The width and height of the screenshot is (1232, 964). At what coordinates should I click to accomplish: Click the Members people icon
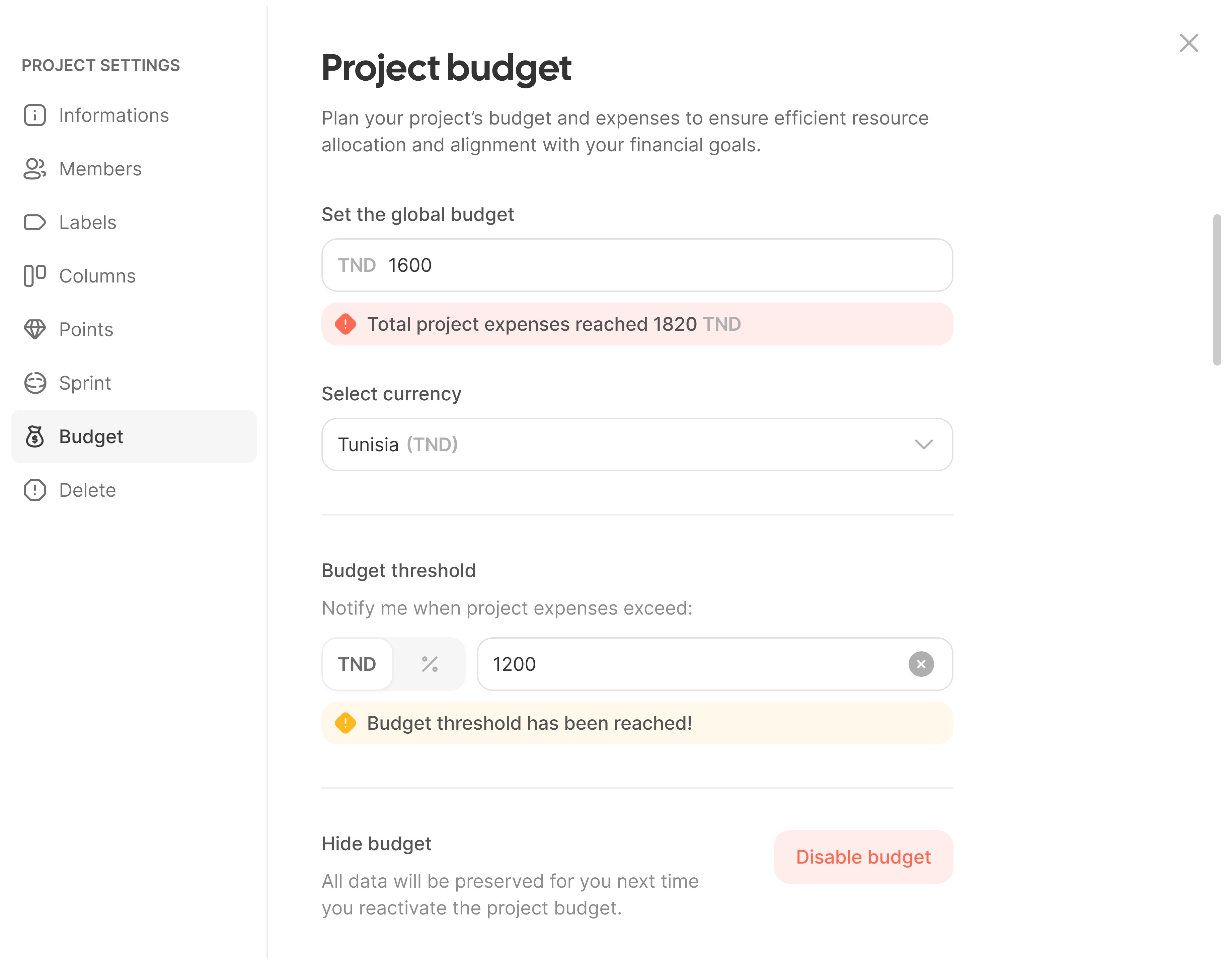pos(34,169)
